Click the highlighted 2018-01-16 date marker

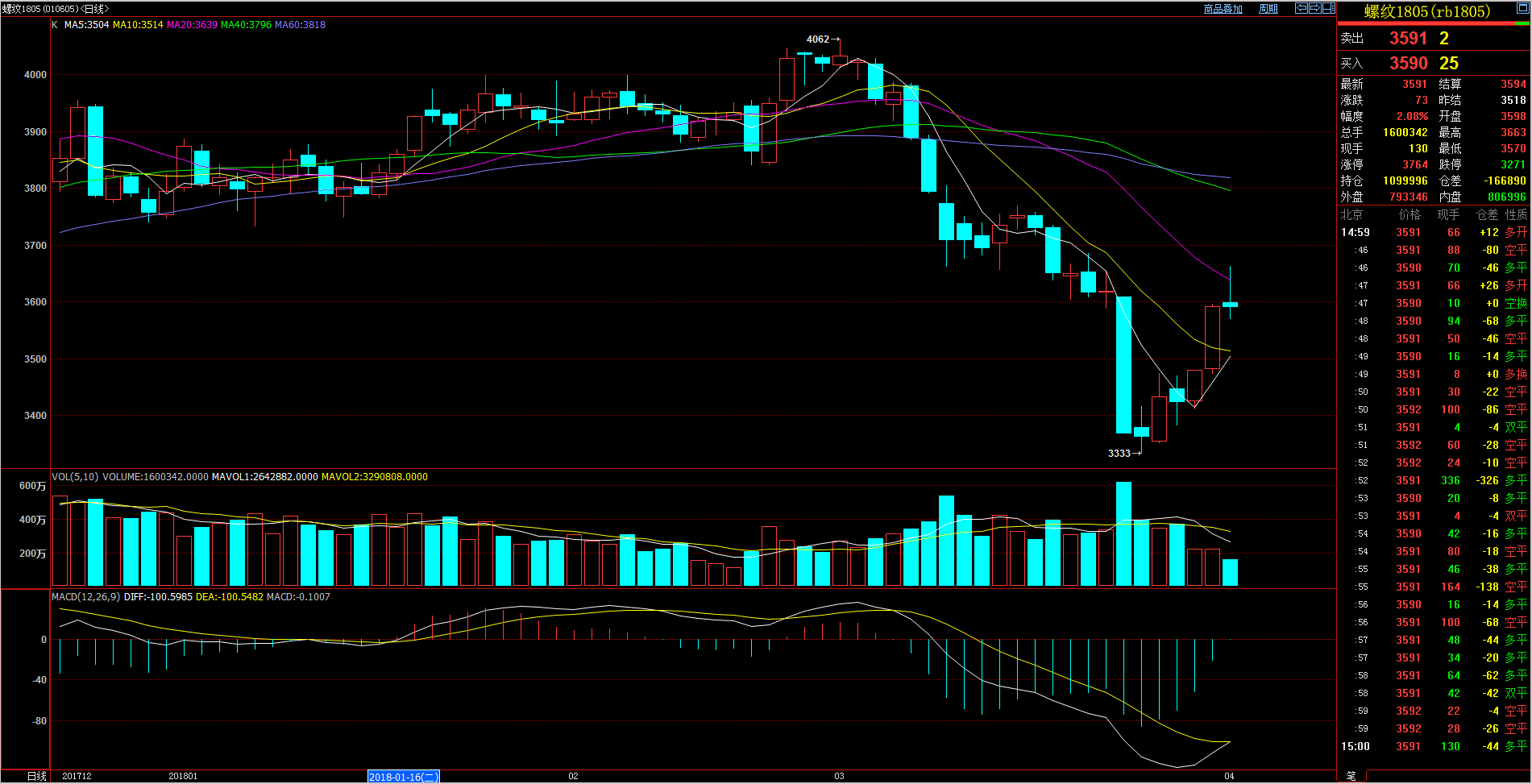point(403,777)
